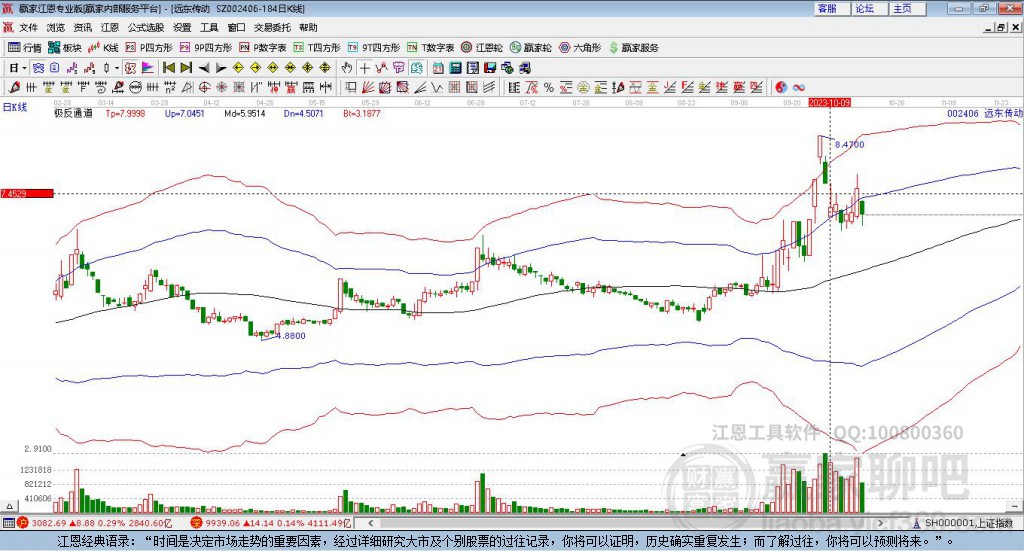Viewport: 1024px width, 551px height.
Task: Open the 公式选股 menu
Action: [x=146, y=27]
